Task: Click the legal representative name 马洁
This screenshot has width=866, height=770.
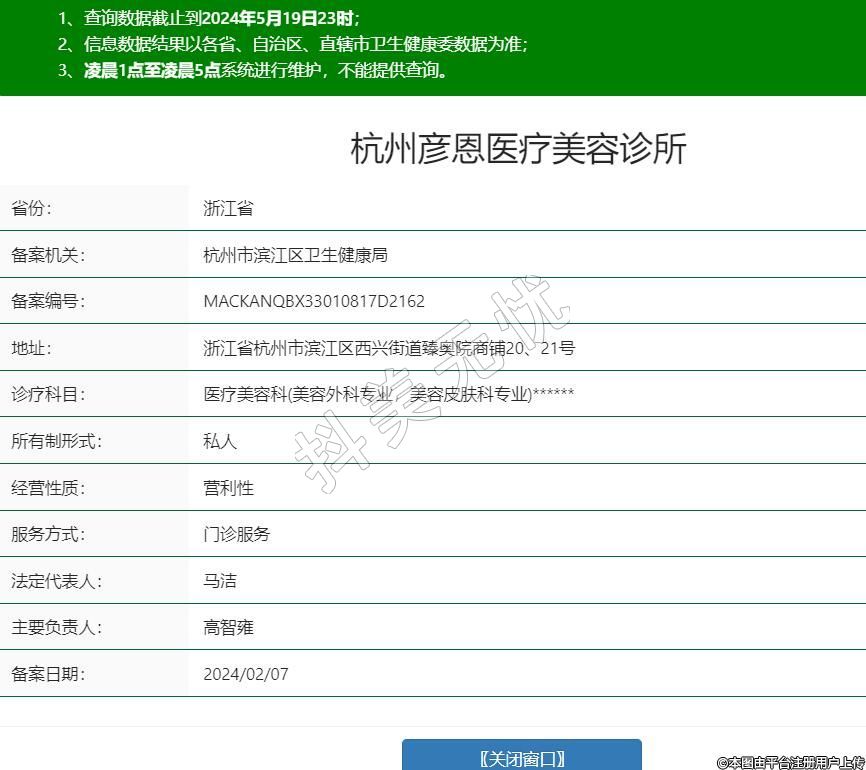Action: click(x=220, y=581)
